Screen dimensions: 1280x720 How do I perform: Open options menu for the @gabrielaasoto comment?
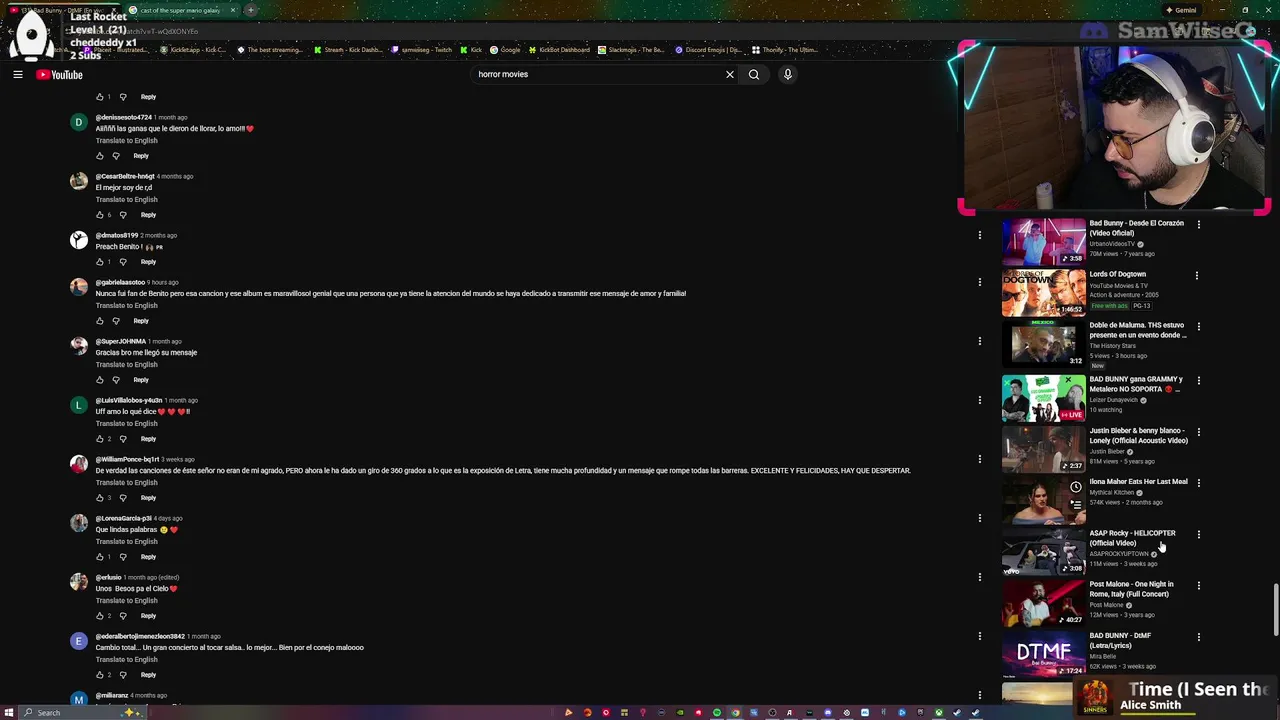(x=980, y=282)
